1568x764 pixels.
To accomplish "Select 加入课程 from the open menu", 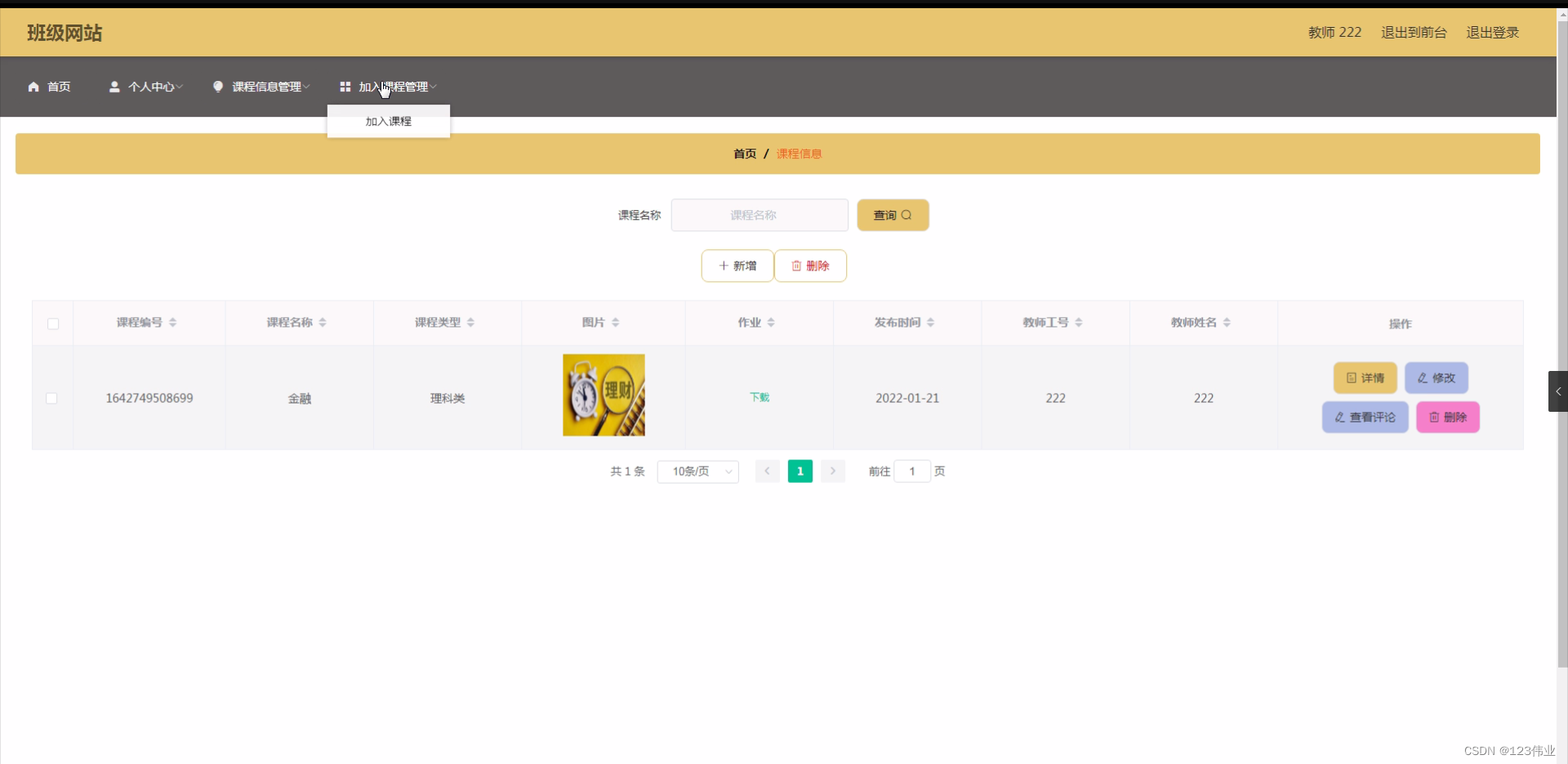I will pyautogui.click(x=389, y=121).
